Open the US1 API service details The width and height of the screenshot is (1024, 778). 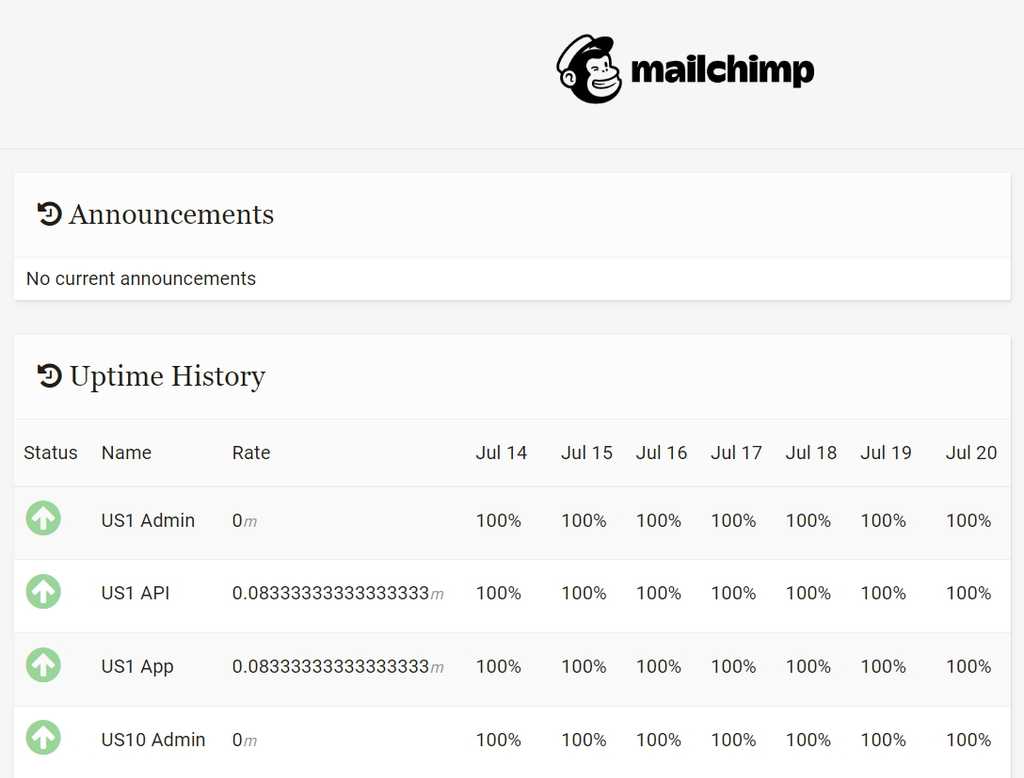coord(135,592)
